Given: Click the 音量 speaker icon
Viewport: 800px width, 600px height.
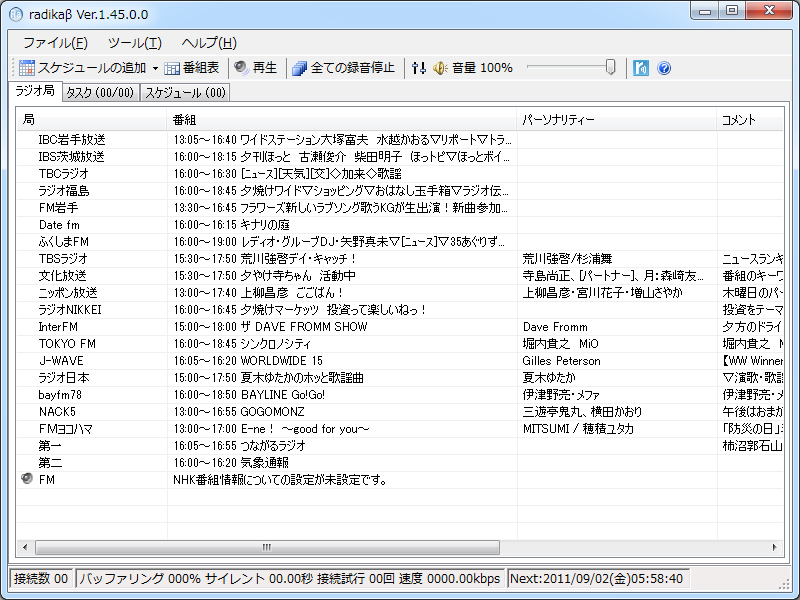Looking at the screenshot, I should [x=440, y=68].
